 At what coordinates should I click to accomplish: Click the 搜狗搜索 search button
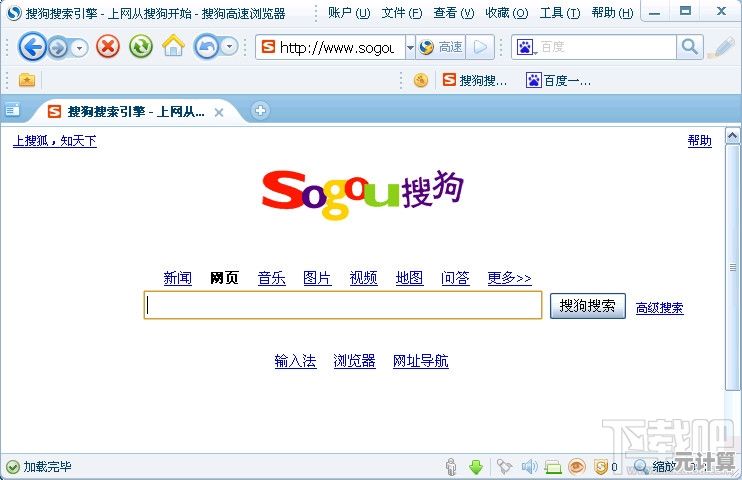tap(588, 306)
